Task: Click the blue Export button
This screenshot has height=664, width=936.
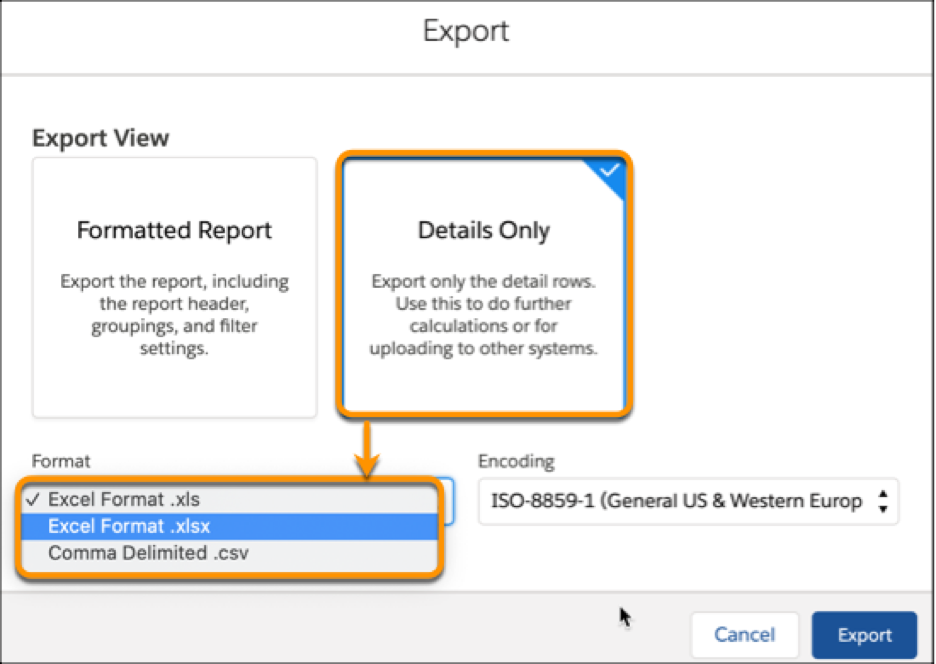Action: click(x=864, y=635)
